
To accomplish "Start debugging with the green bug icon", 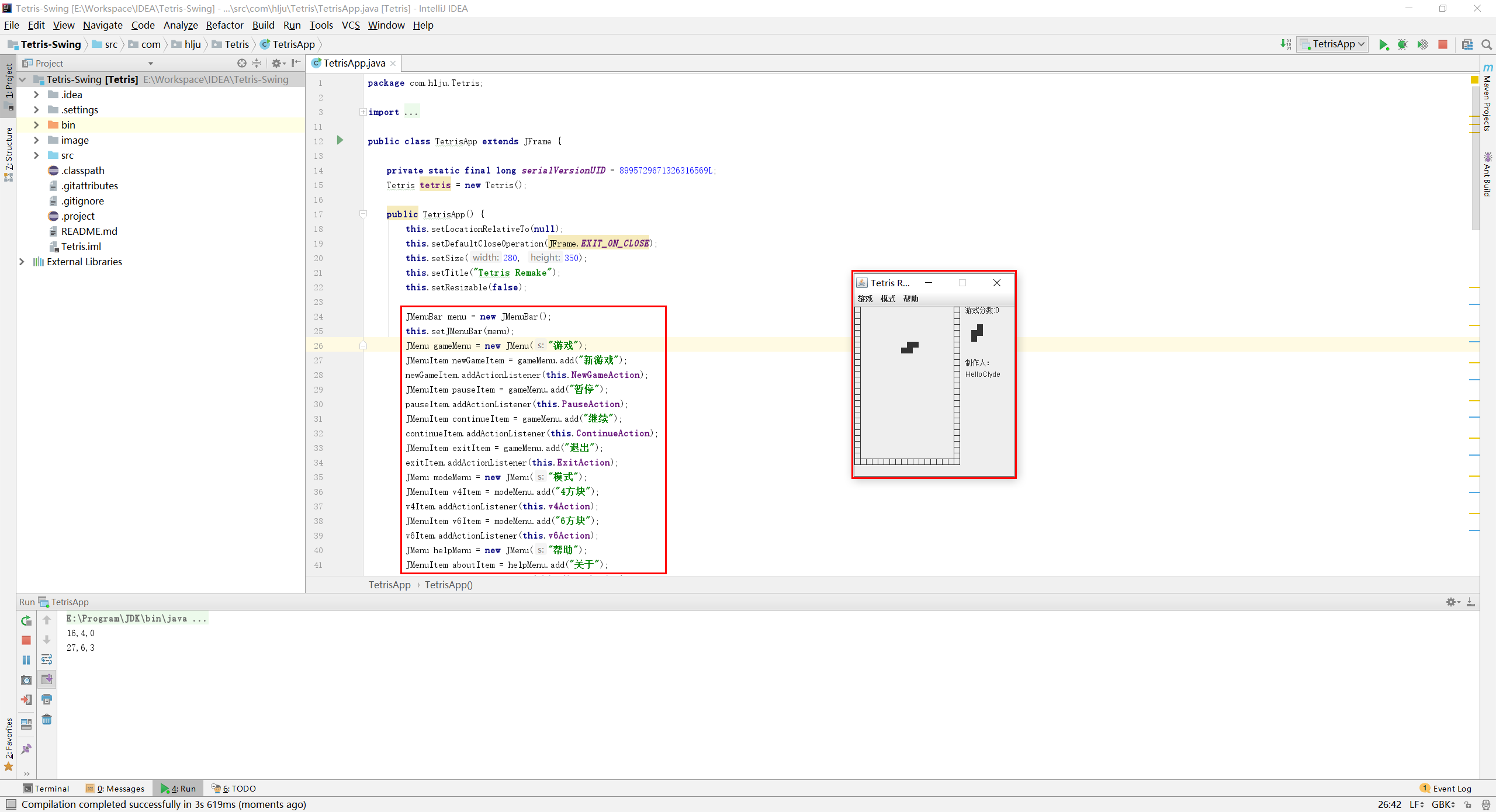I will (x=1402, y=44).
